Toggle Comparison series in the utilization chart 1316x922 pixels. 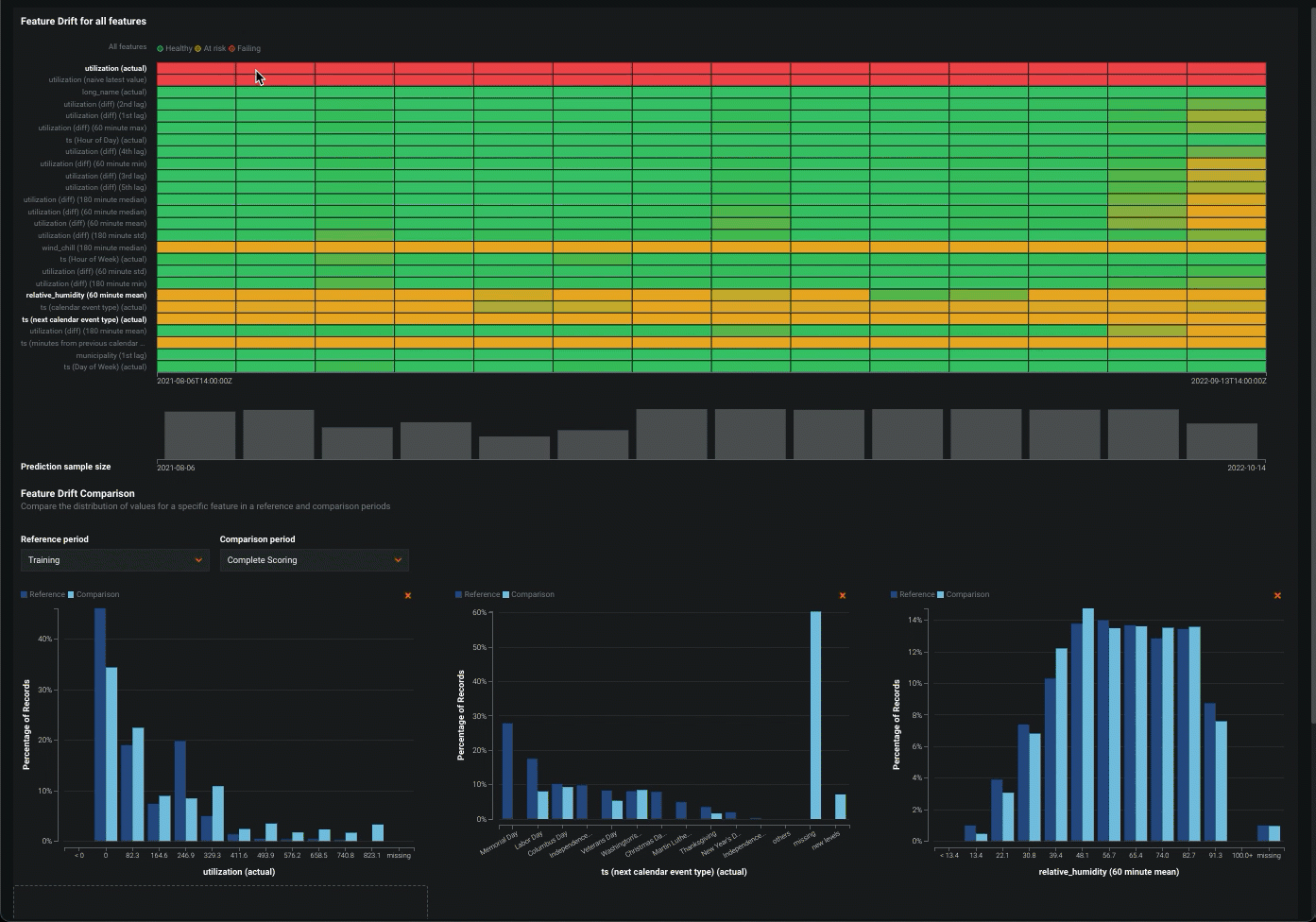[97, 595]
